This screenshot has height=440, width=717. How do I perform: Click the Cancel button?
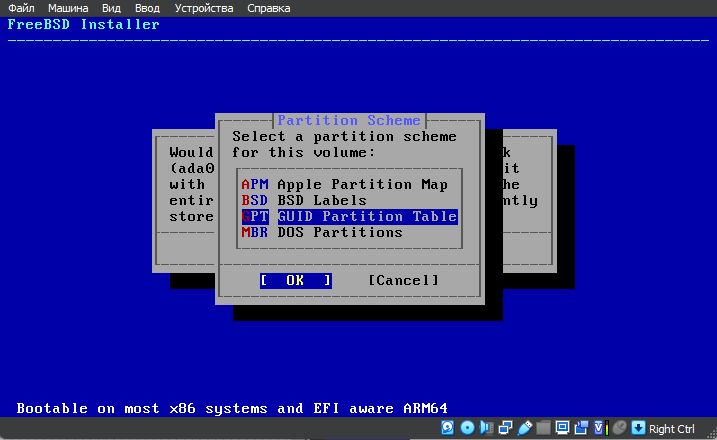tap(403, 280)
